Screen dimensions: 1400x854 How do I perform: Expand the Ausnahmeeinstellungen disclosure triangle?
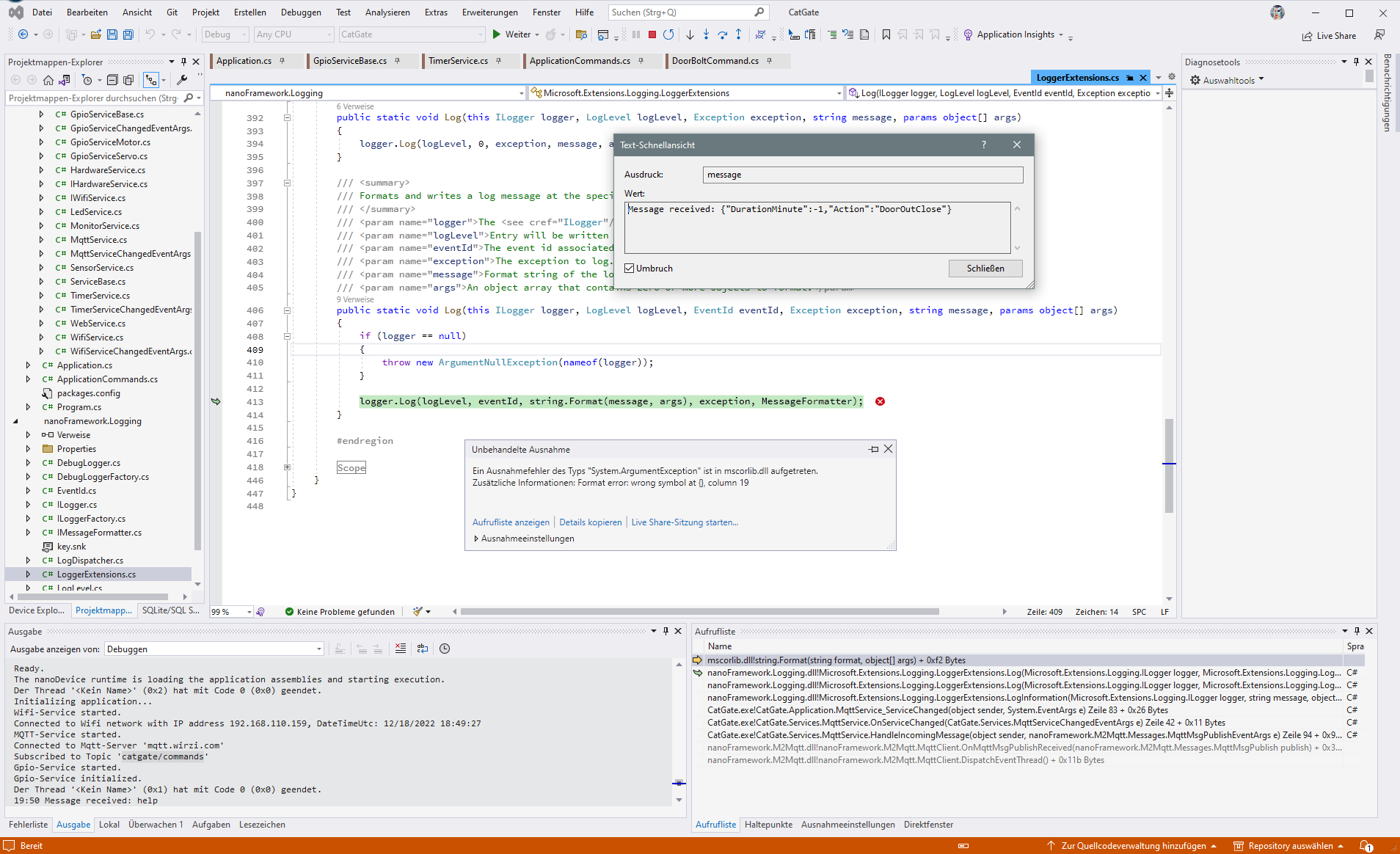click(x=476, y=538)
